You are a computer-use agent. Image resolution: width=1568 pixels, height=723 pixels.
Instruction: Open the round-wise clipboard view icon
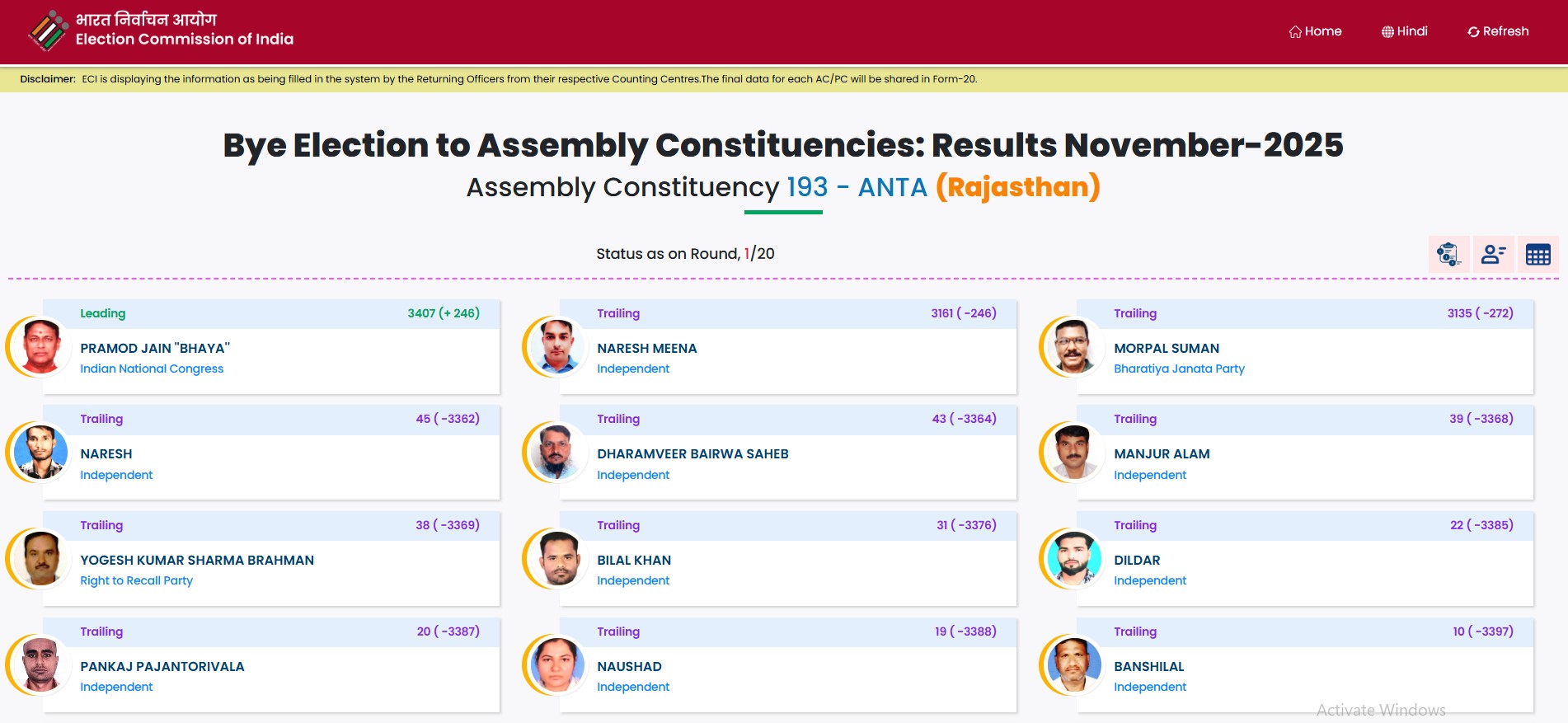pos(1448,255)
